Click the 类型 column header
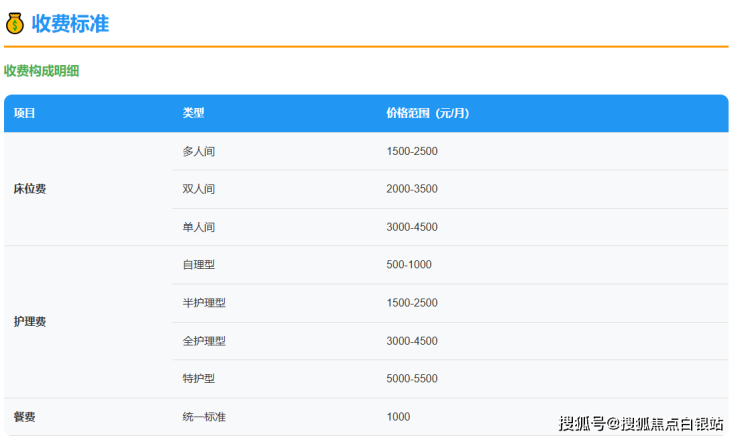This screenshot has height=440, width=740. pyautogui.click(x=193, y=114)
